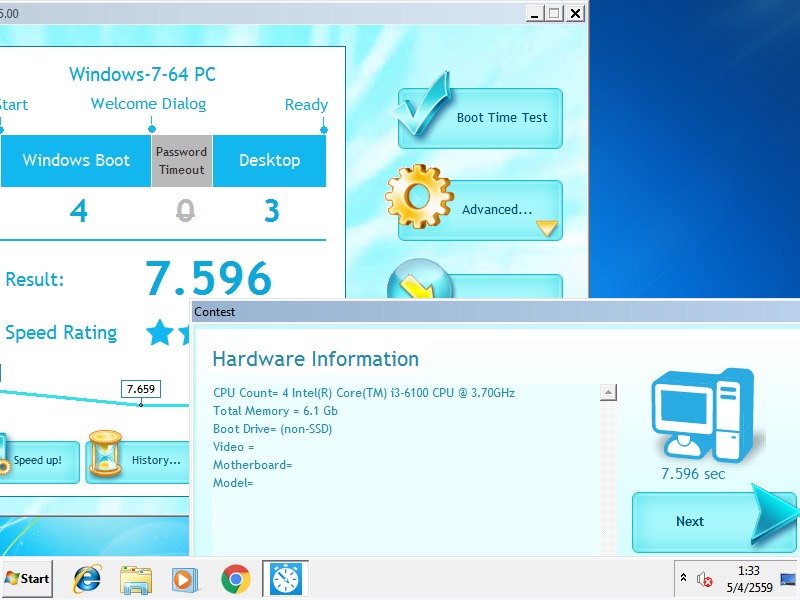Launch Internet Explorer from taskbar
Screen dimensions: 800x600
point(87,579)
